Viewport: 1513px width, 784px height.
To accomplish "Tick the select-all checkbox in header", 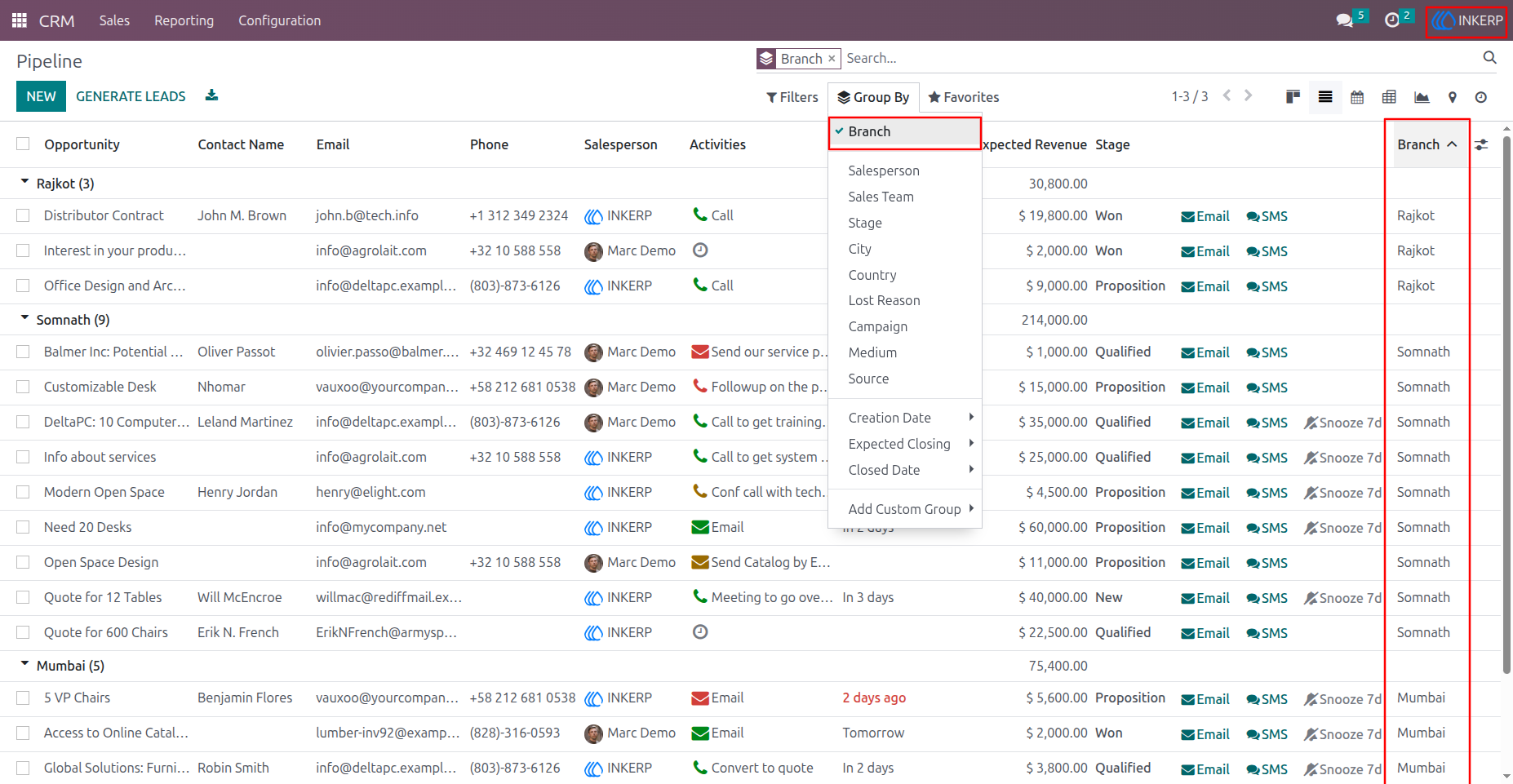I will [x=23, y=144].
